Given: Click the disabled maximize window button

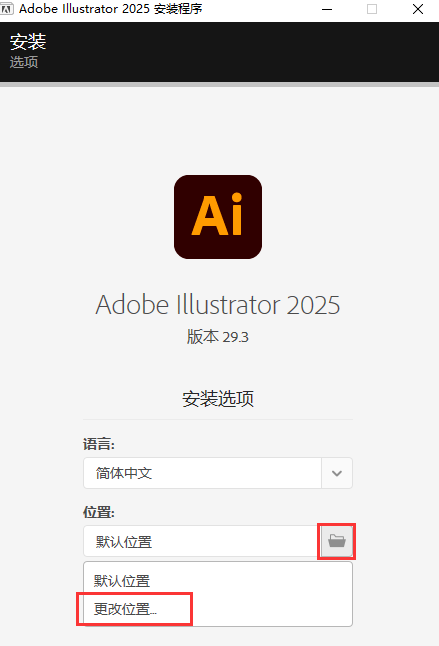Looking at the screenshot, I should point(372,9).
